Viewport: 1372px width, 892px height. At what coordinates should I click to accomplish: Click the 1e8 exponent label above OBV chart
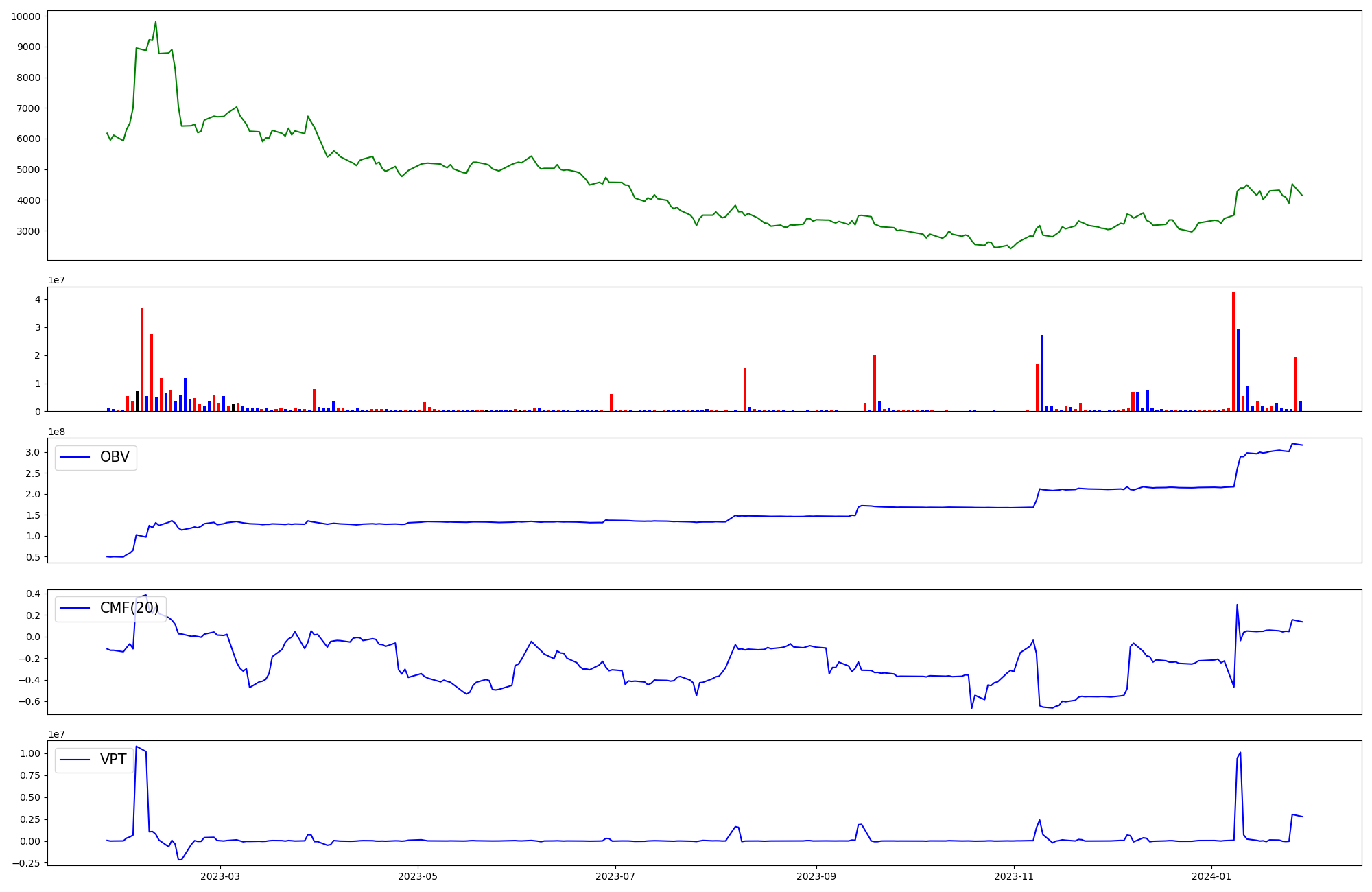tap(56, 432)
